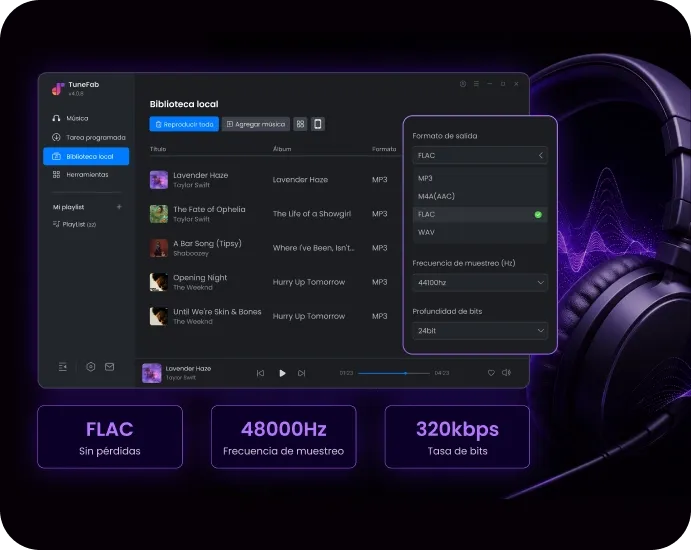This screenshot has height=550, width=691.
Task: Click The Fate of Ophelia cover thumbnail
Action: pyautogui.click(x=159, y=214)
